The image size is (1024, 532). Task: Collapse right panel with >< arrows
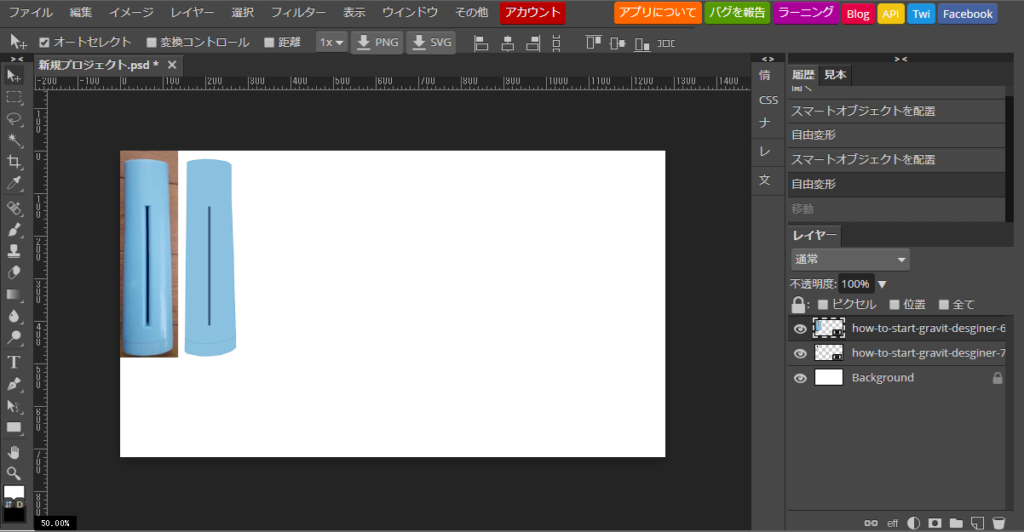pyautogui.click(x=901, y=59)
